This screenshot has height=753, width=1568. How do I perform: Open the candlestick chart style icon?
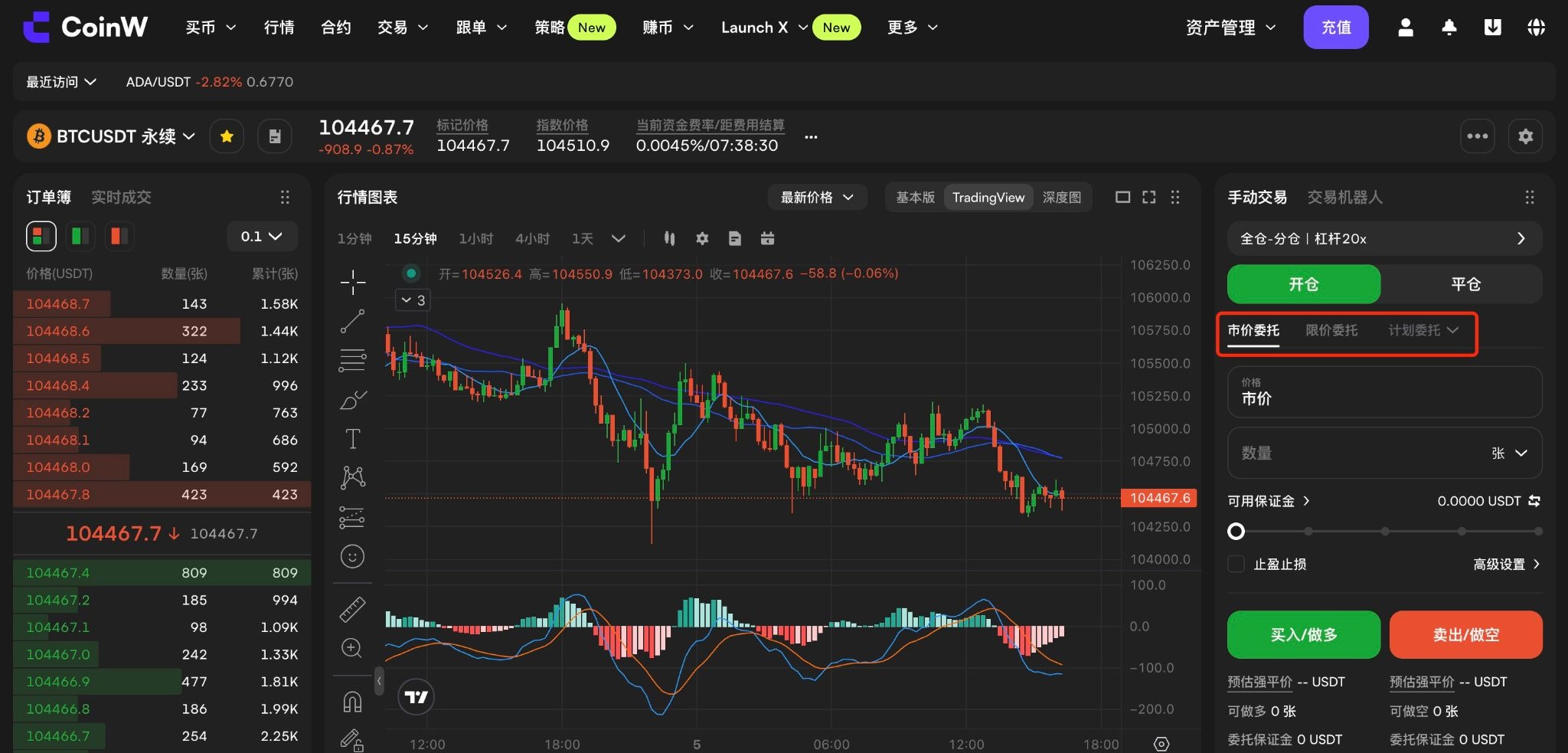pyautogui.click(x=669, y=238)
